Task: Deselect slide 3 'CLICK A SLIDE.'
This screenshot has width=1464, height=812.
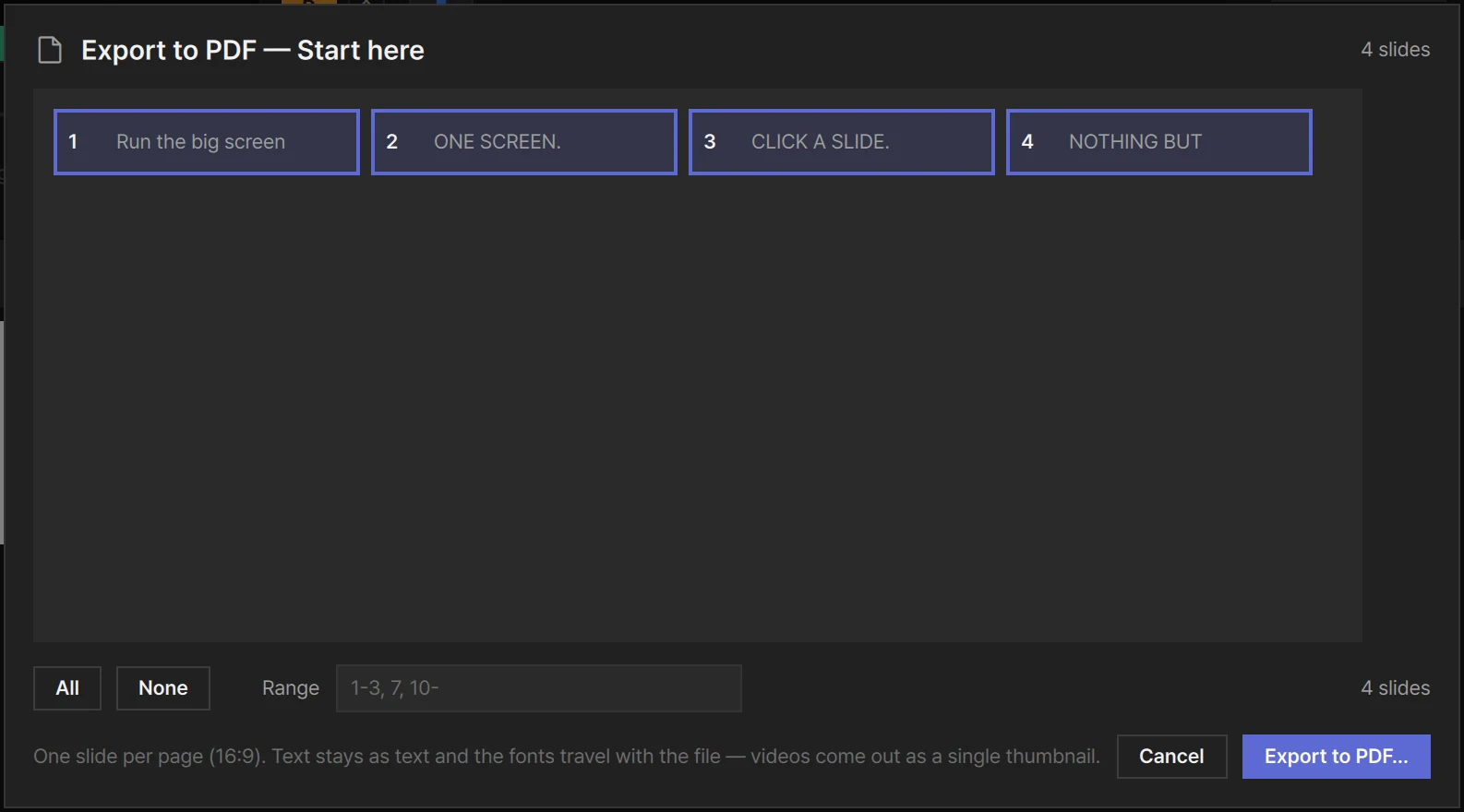Action: pos(842,142)
